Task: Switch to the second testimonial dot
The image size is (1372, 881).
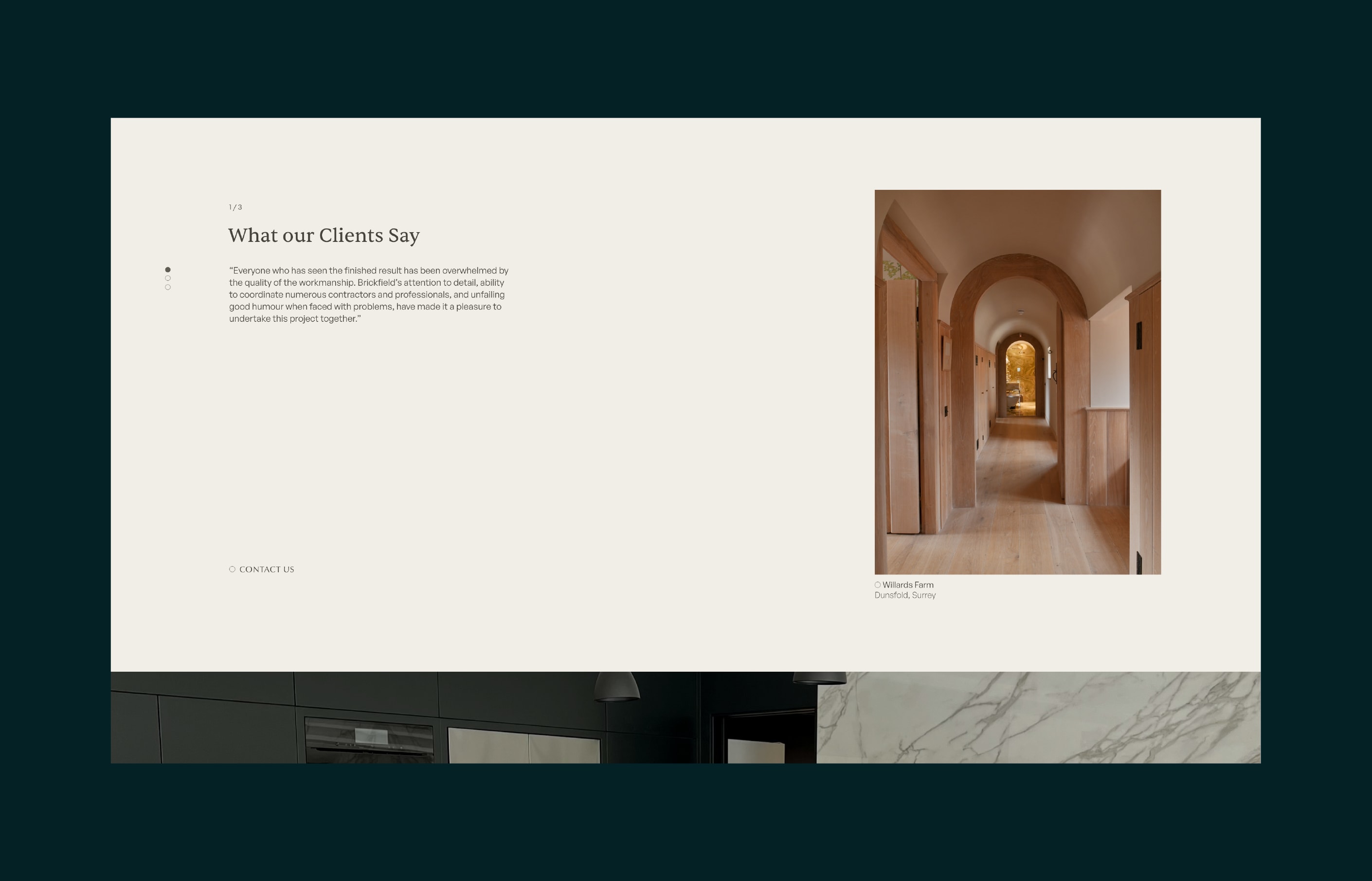Action: click(167, 278)
